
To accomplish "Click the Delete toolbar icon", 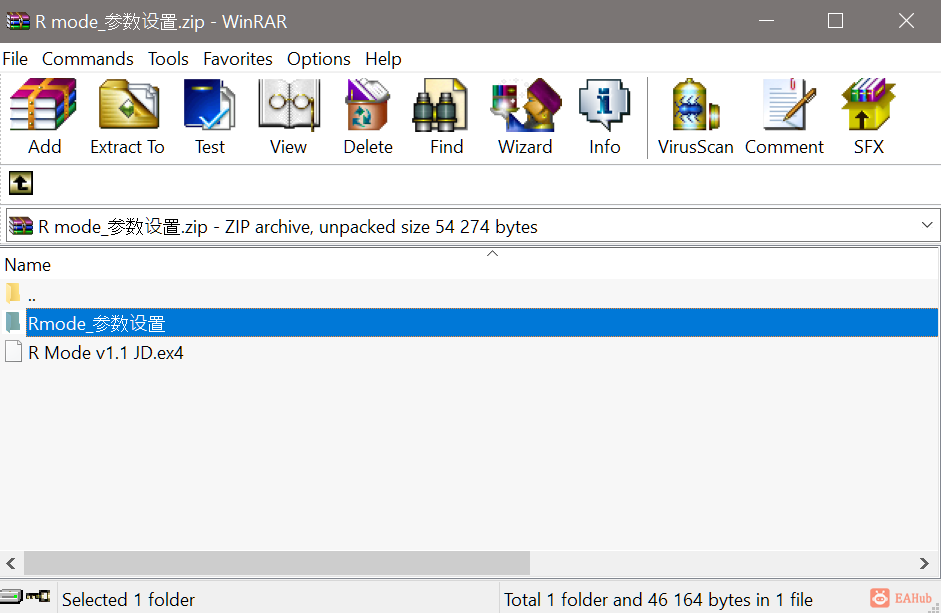I will [x=367, y=104].
